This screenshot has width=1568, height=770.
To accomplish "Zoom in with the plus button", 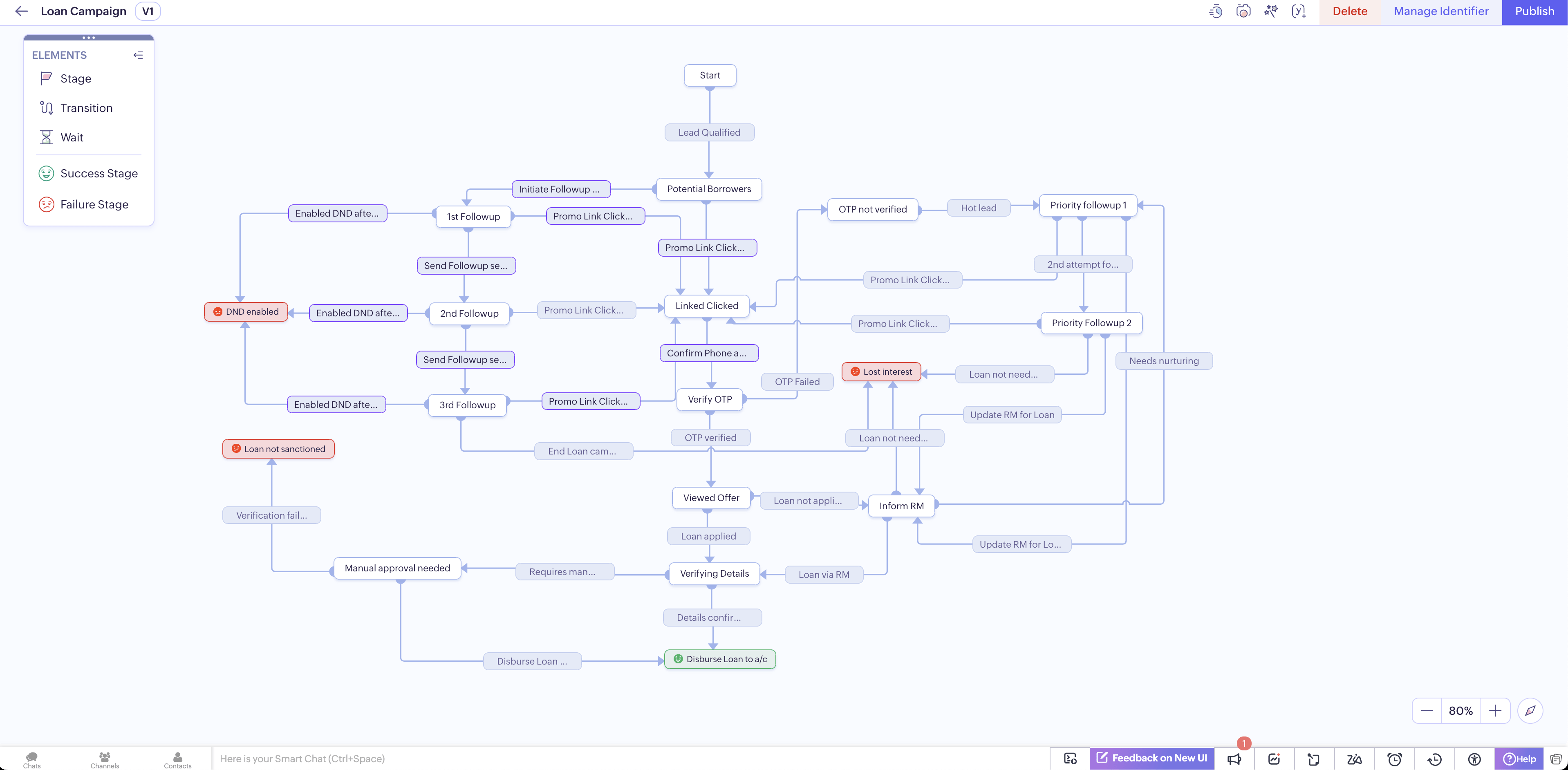I will [x=1495, y=710].
